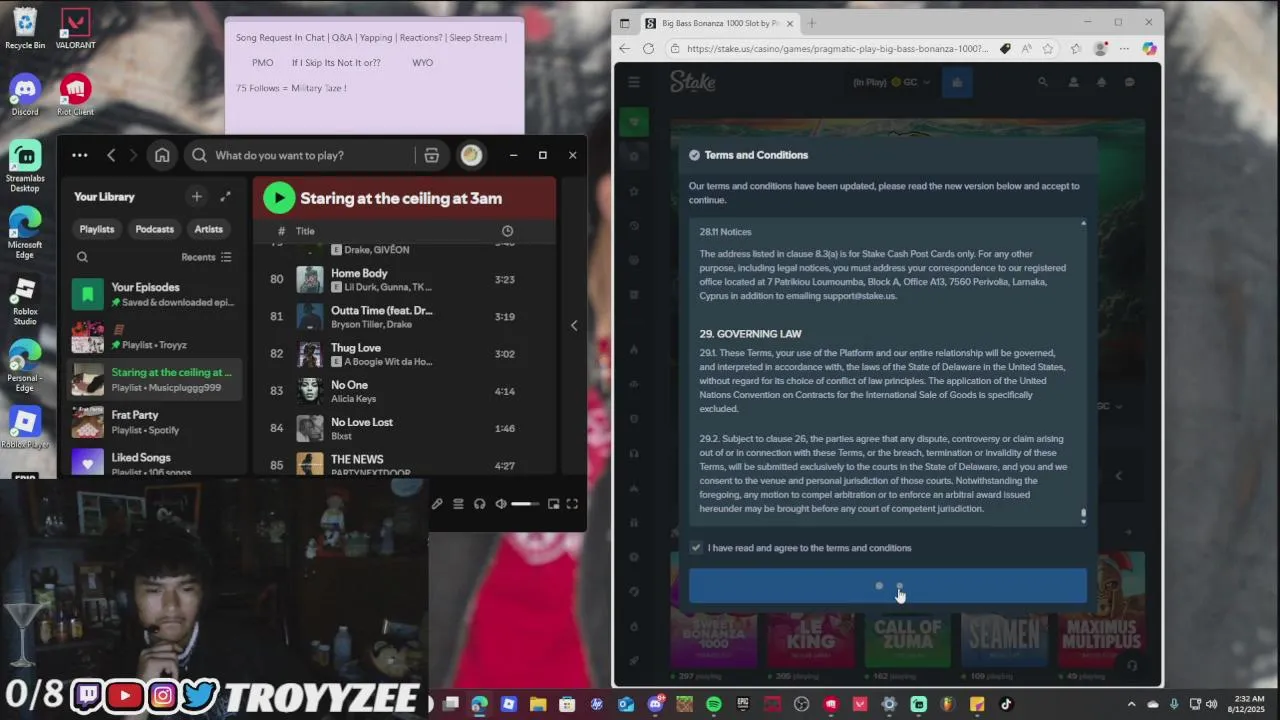Filter library by Playlists

pyautogui.click(x=97, y=229)
